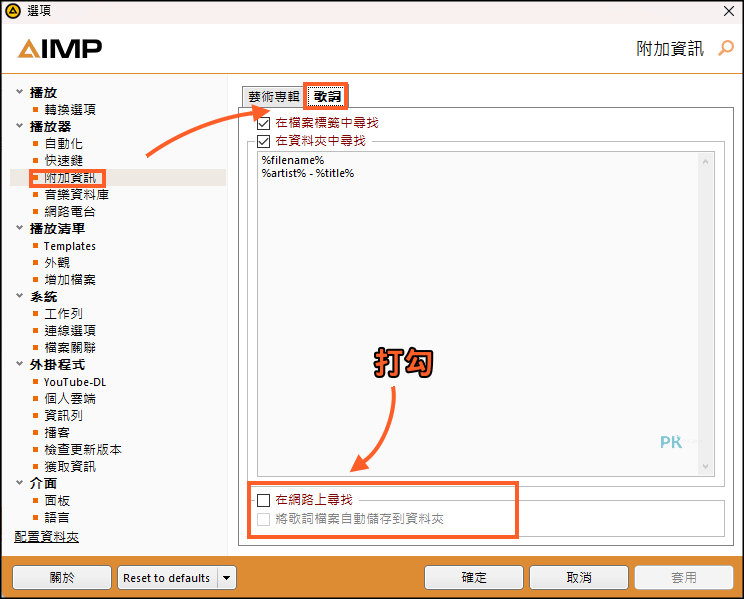Select 工作列 in the tree
Viewport: 744px width, 599px height.
64,314
